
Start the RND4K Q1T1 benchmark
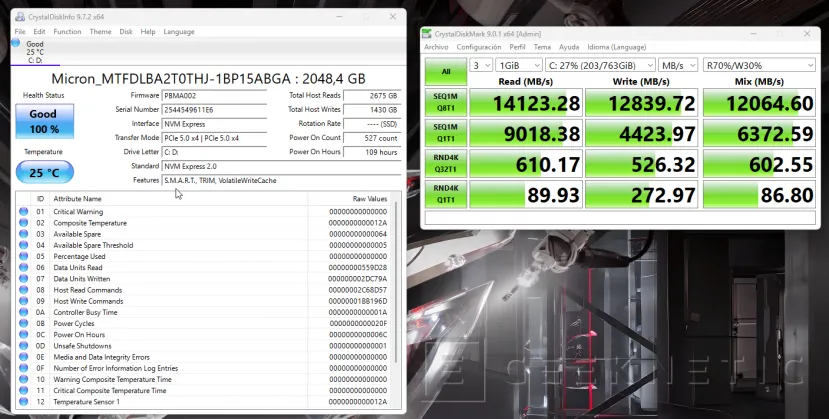[x=446, y=194]
